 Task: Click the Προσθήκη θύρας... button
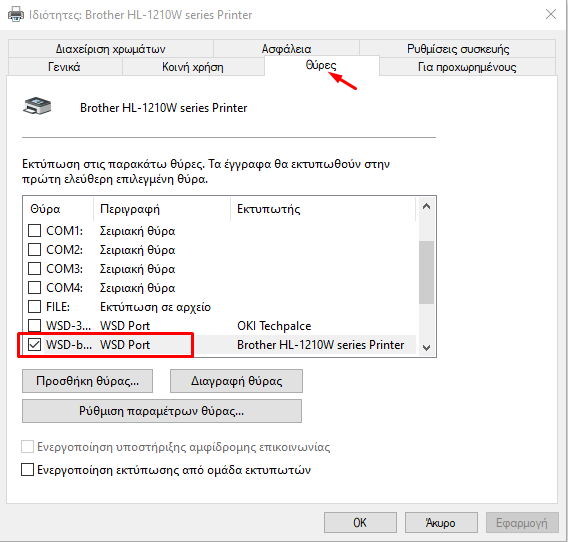87,381
